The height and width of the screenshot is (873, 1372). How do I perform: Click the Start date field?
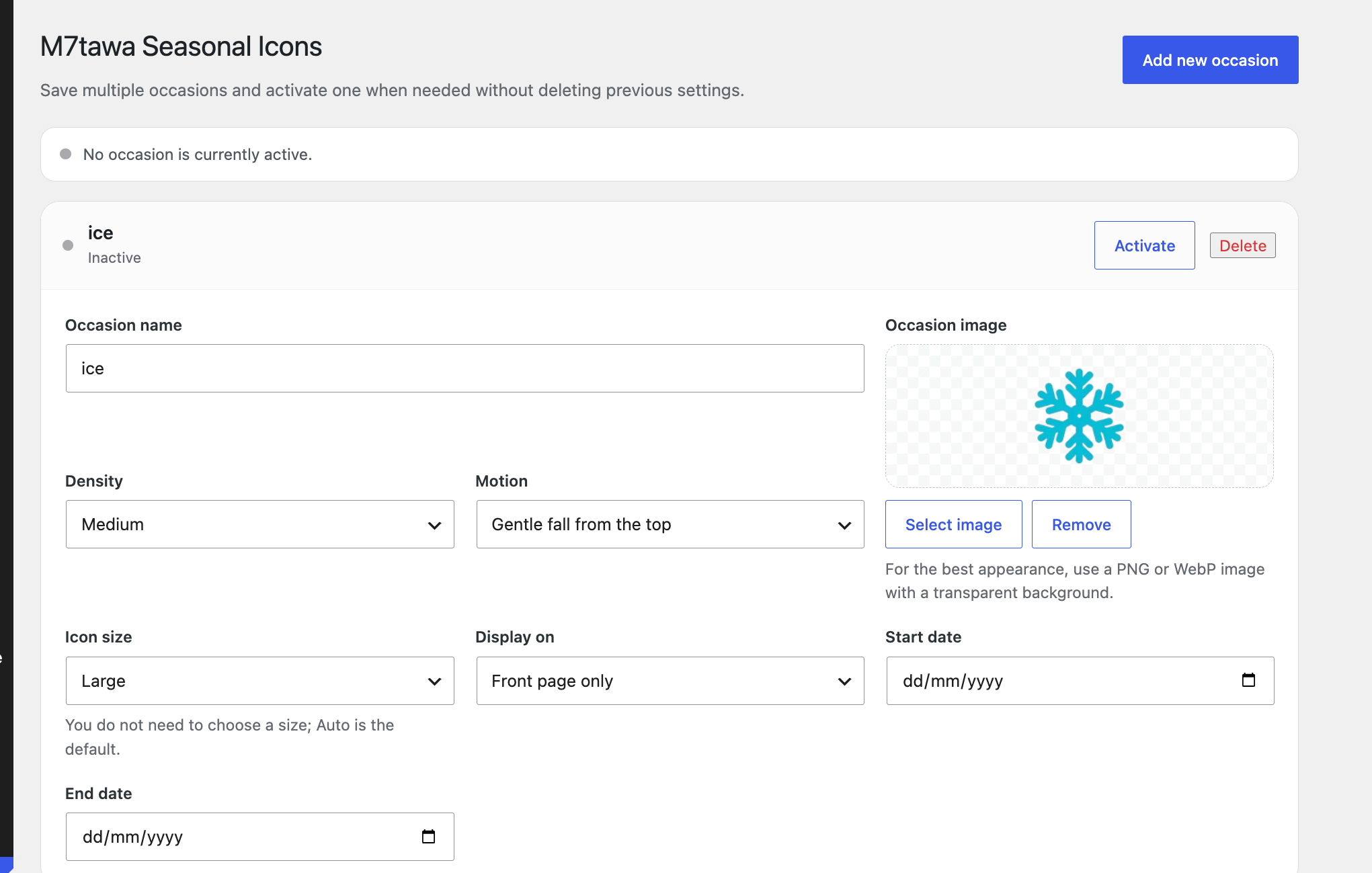[x=1080, y=681]
